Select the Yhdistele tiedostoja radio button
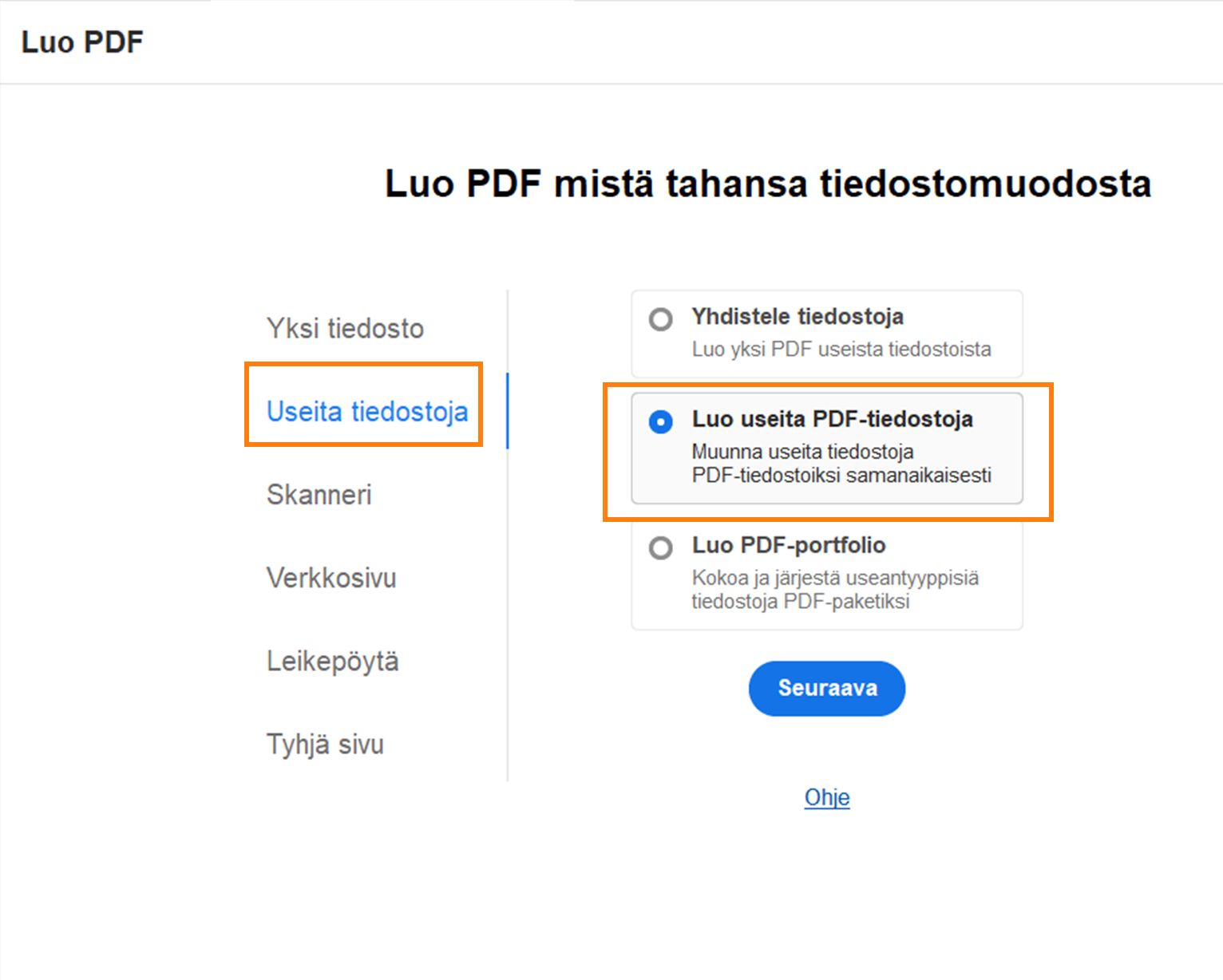This screenshot has height=980, width=1223. pyautogui.click(x=662, y=318)
